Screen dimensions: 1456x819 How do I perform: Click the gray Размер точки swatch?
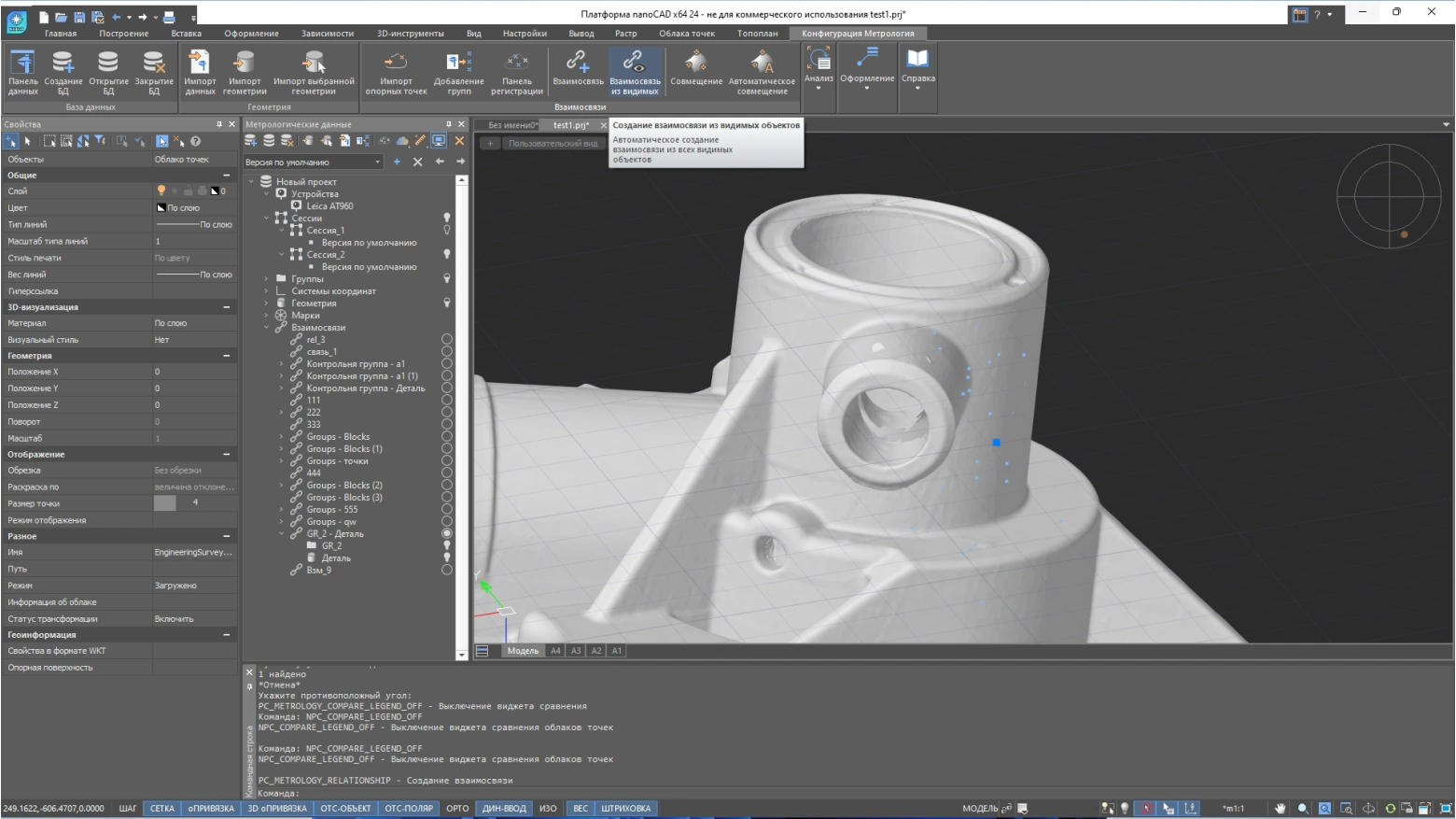point(165,503)
